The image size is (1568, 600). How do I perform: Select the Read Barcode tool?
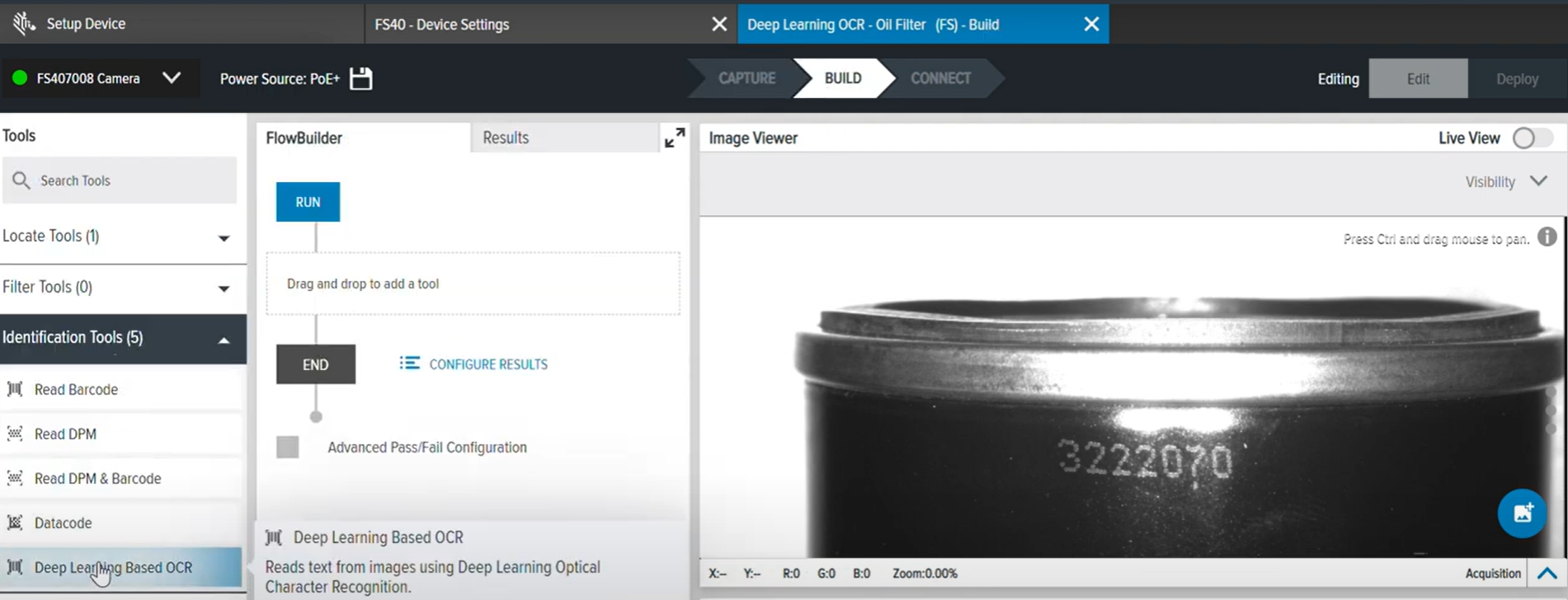click(x=76, y=390)
